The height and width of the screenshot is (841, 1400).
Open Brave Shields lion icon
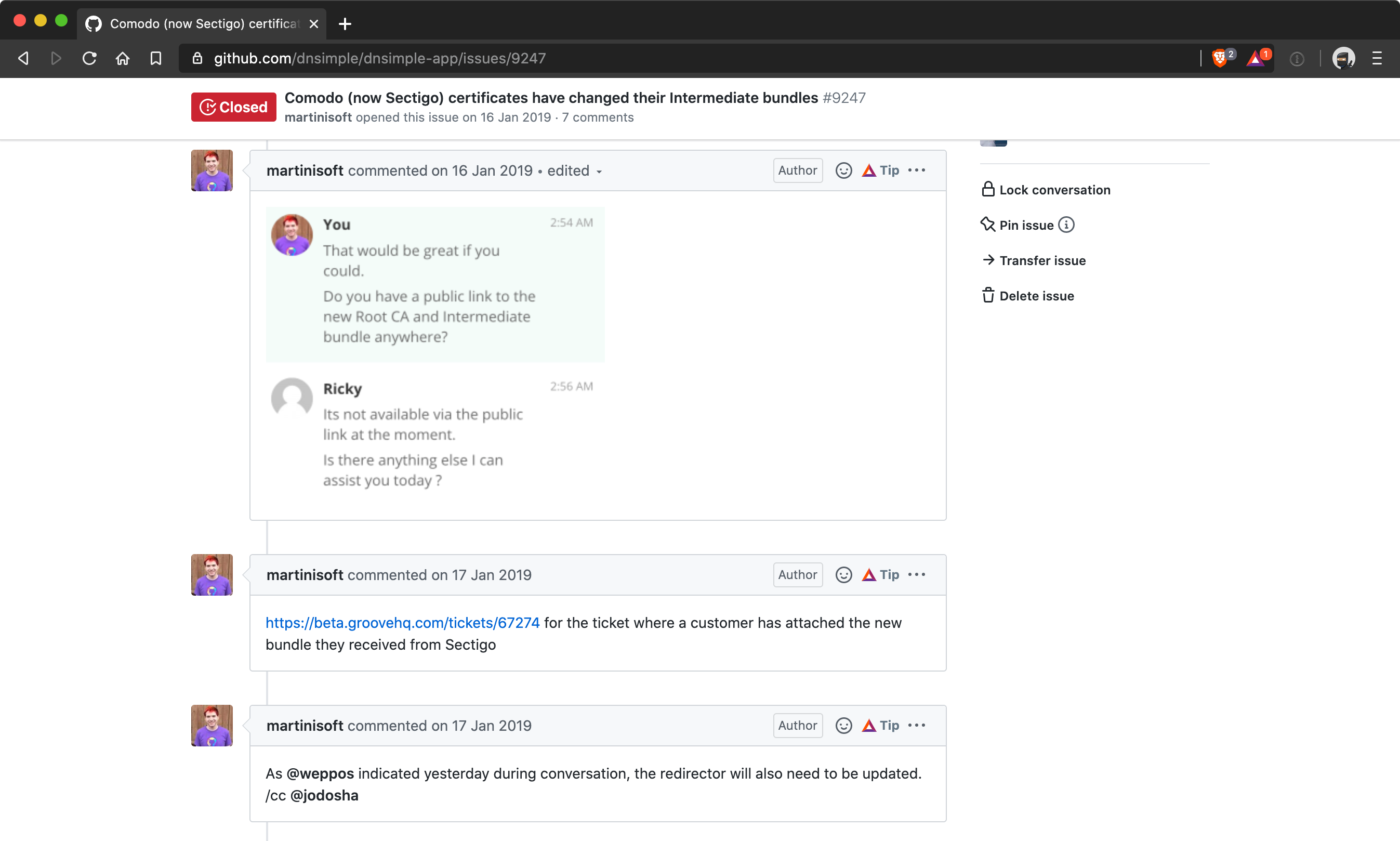1220,58
